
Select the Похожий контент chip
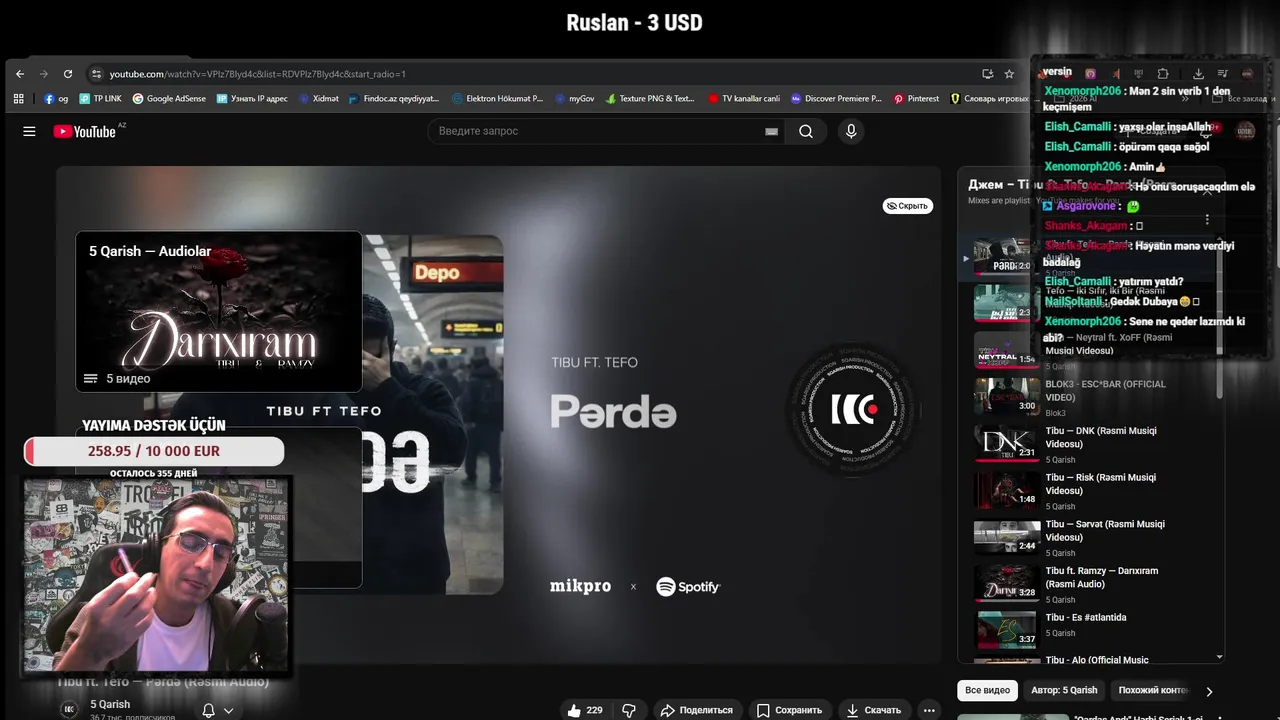(1152, 691)
